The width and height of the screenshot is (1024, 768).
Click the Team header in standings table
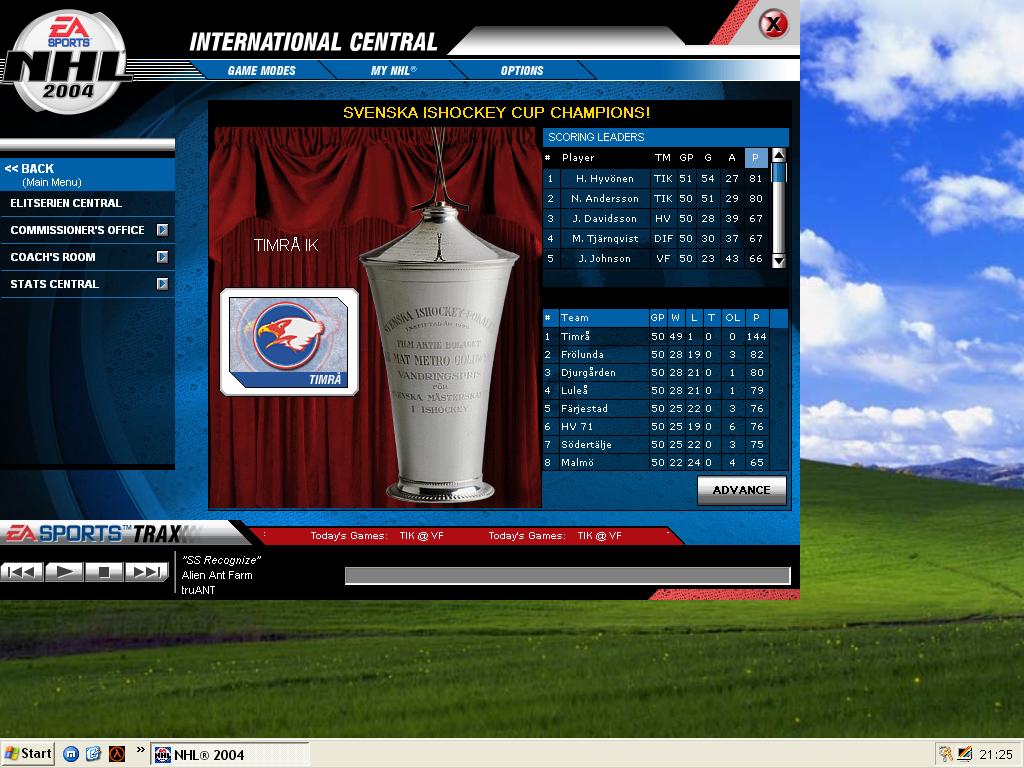(x=575, y=318)
